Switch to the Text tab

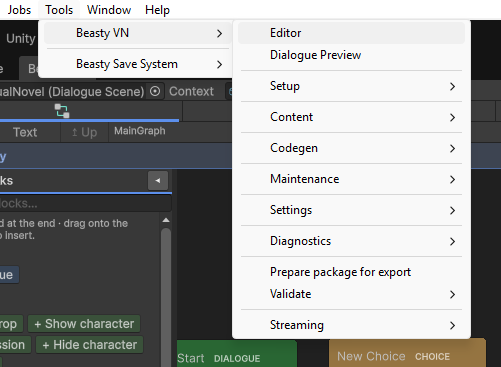(25, 132)
